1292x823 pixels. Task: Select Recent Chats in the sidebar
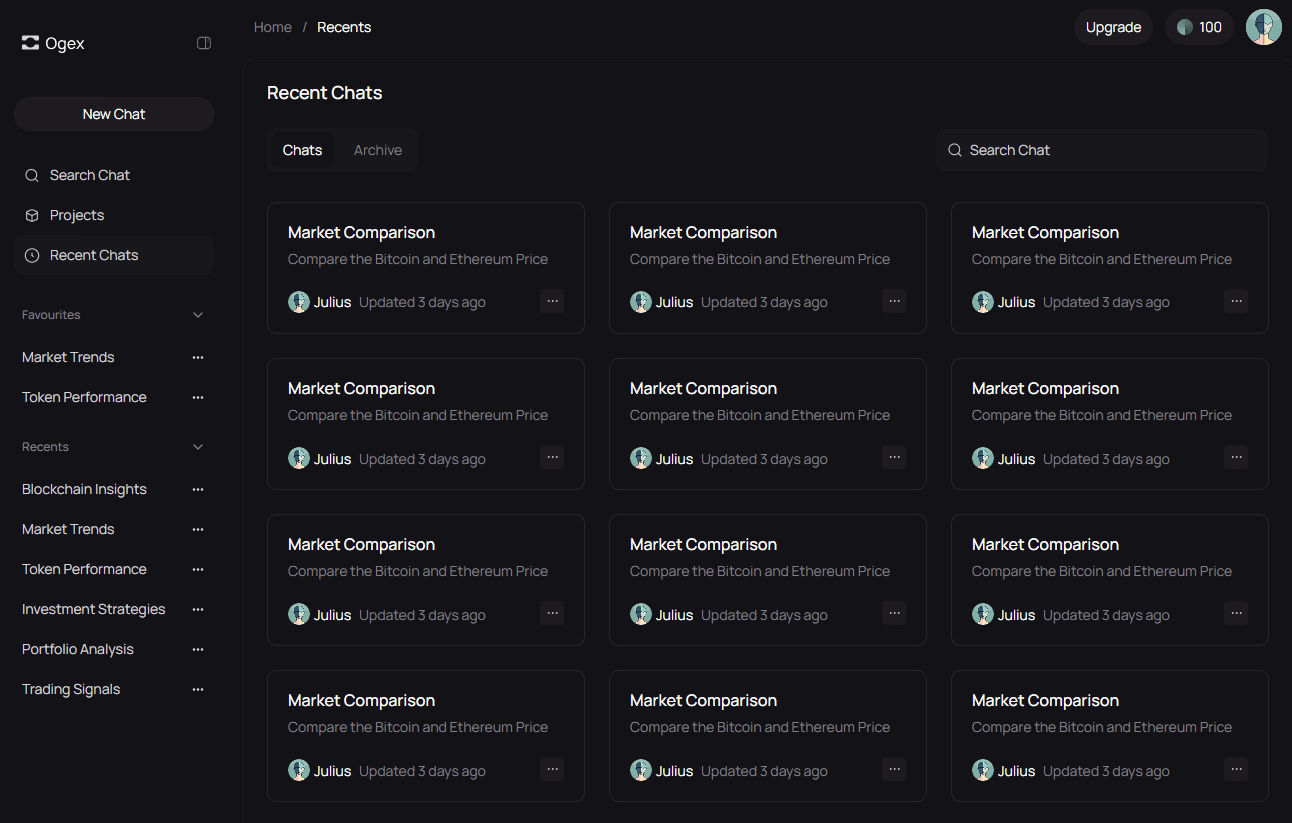pyautogui.click(x=94, y=255)
